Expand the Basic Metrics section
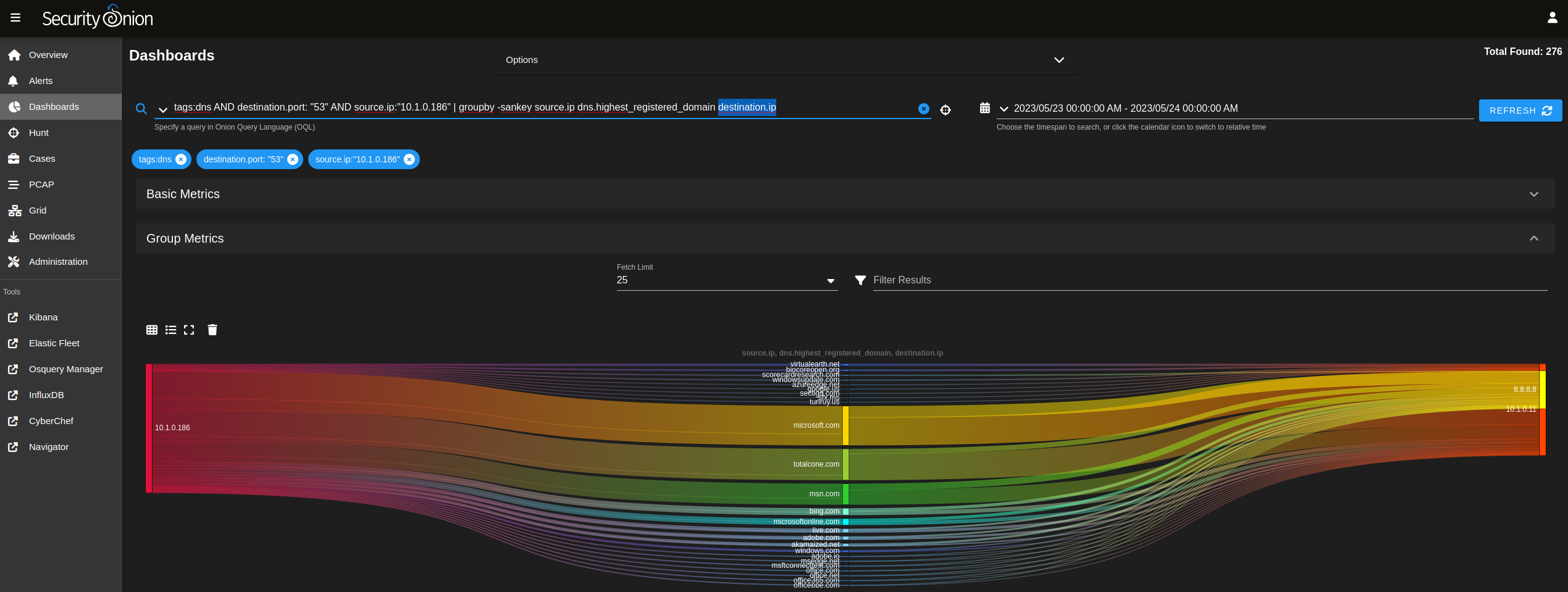 [845, 194]
